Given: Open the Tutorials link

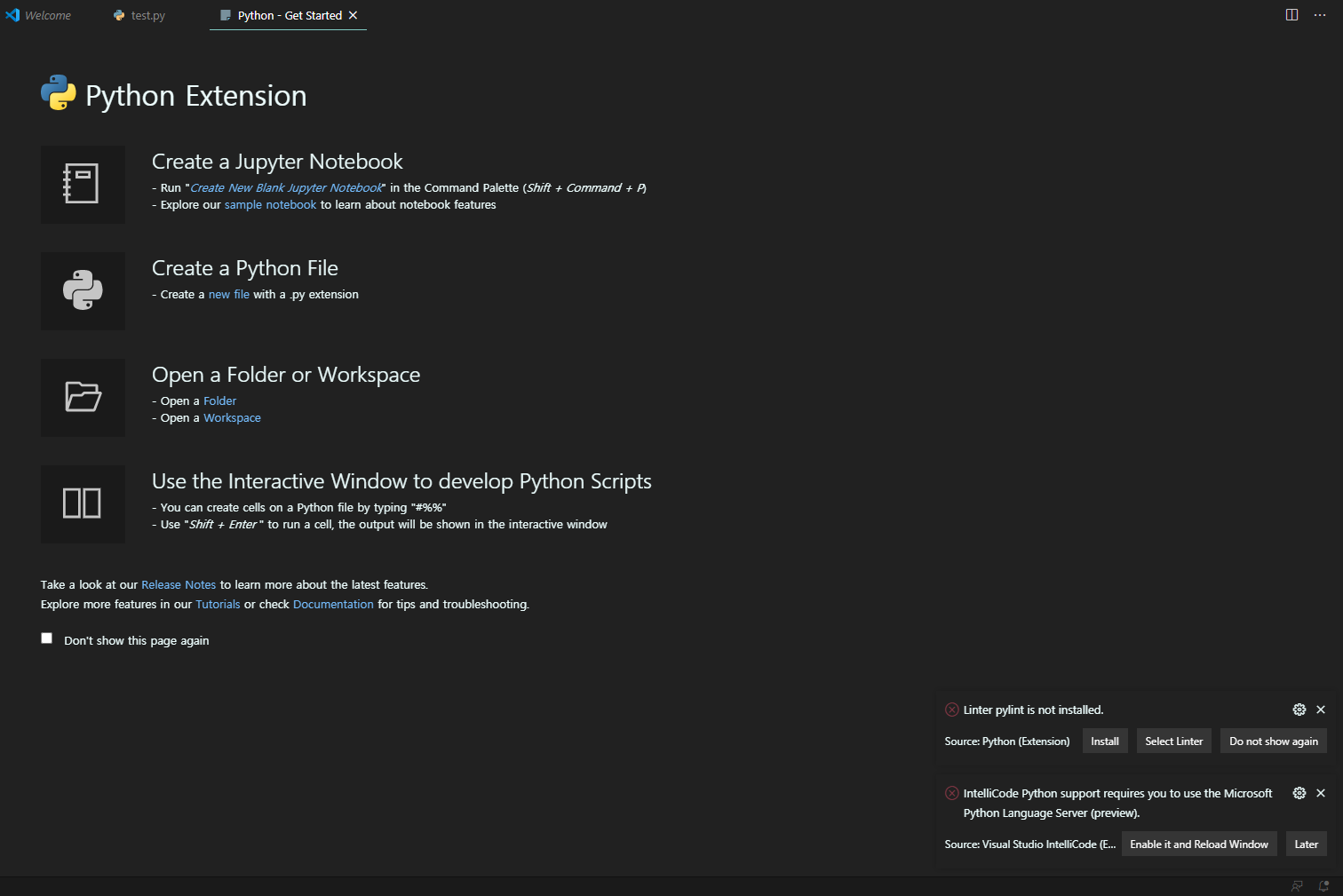Looking at the screenshot, I should click(x=218, y=604).
